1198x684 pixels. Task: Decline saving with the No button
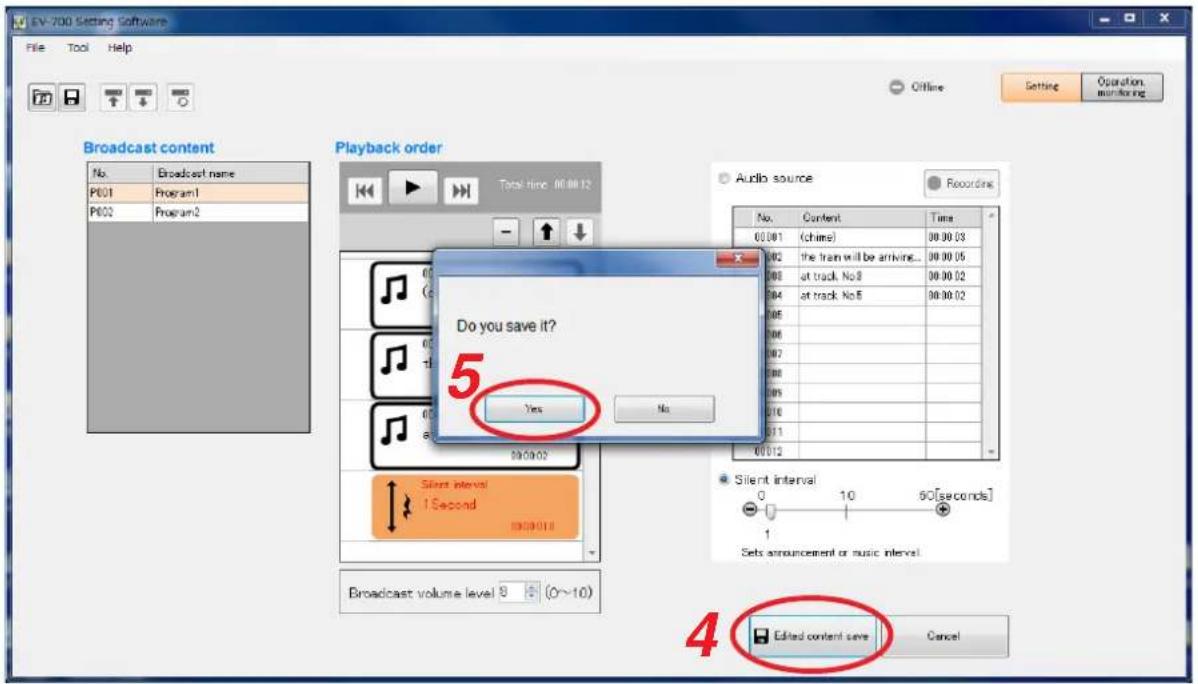[x=664, y=409]
